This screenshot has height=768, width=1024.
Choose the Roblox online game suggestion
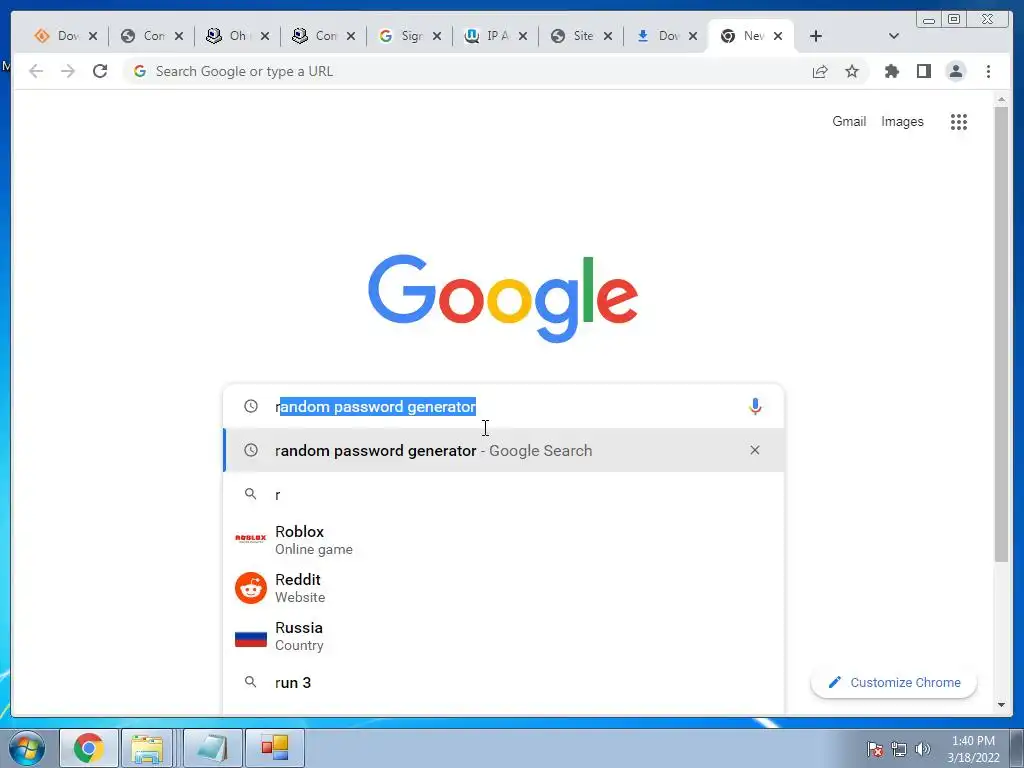coord(504,540)
